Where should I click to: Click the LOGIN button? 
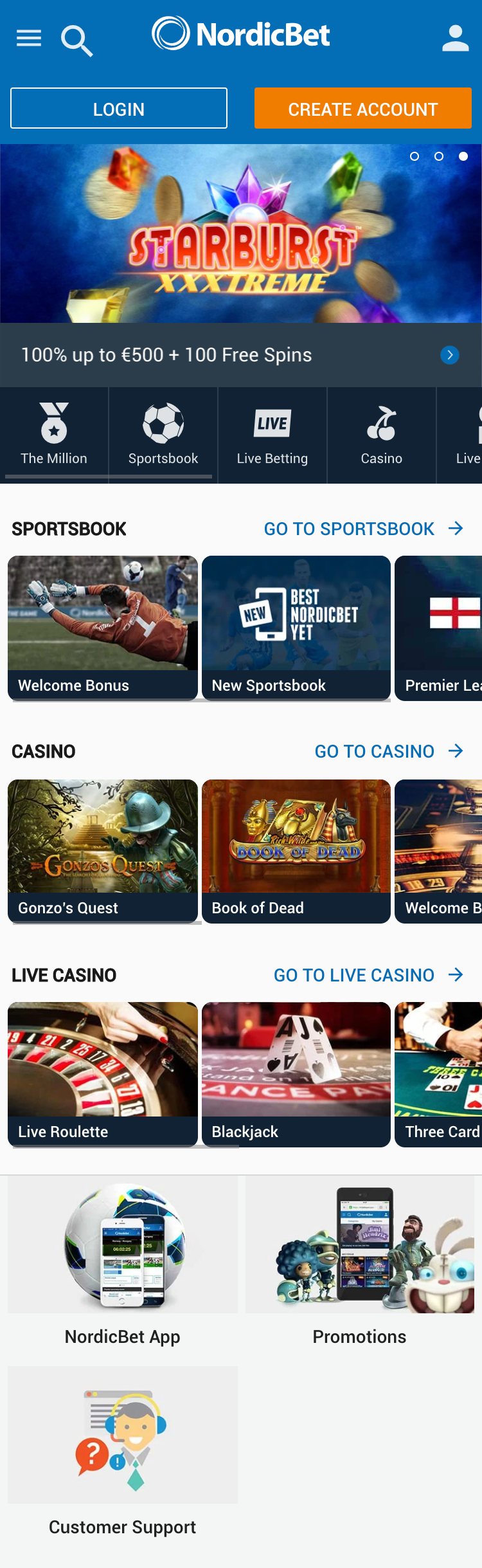[119, 108]
